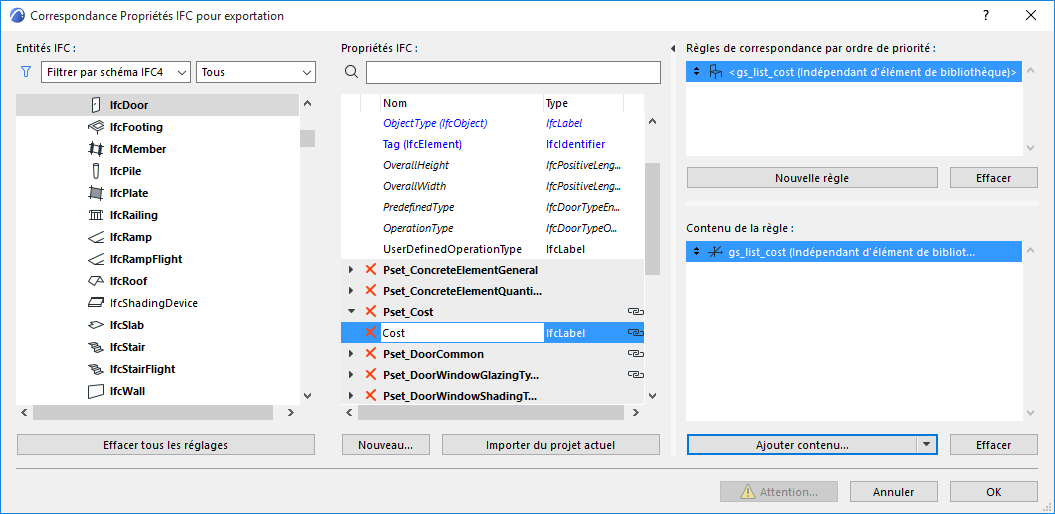This screenshot has height=514, width=1055.
Task: Select the IfcStair entity icon
Action: pos(96,347)
